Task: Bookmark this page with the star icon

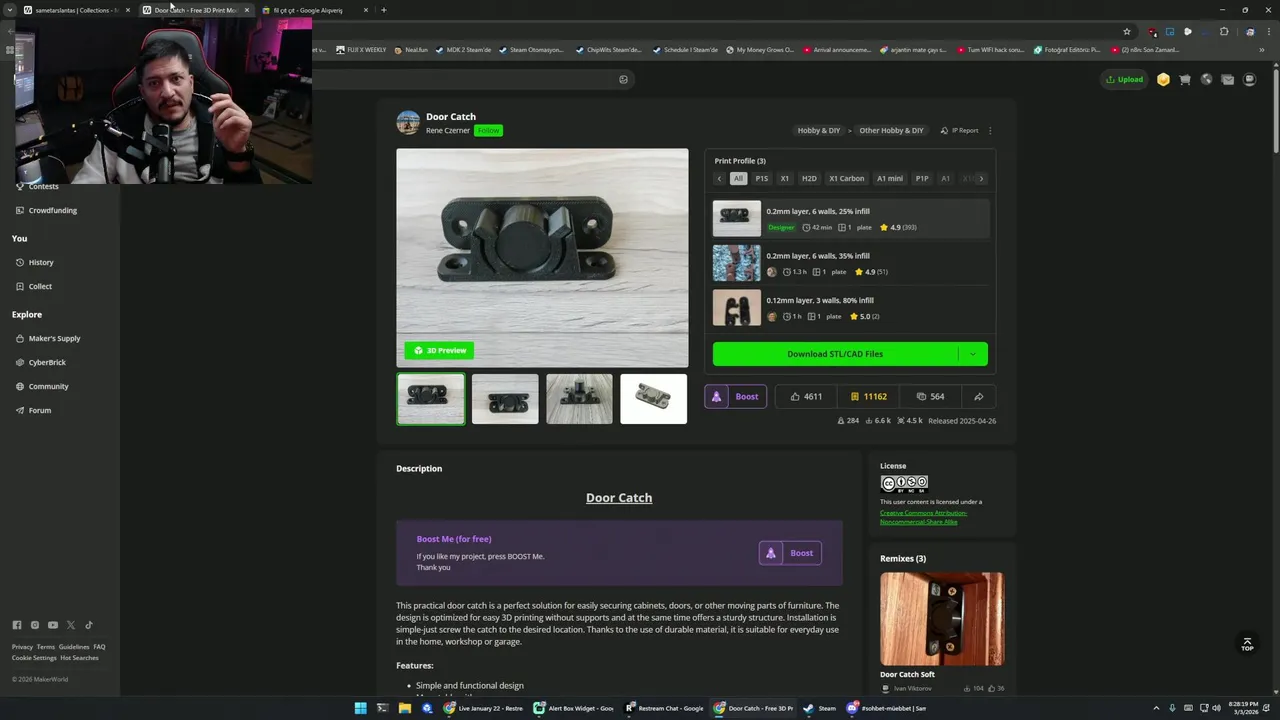Action: pyautogui.click(x=1127, y=31)
